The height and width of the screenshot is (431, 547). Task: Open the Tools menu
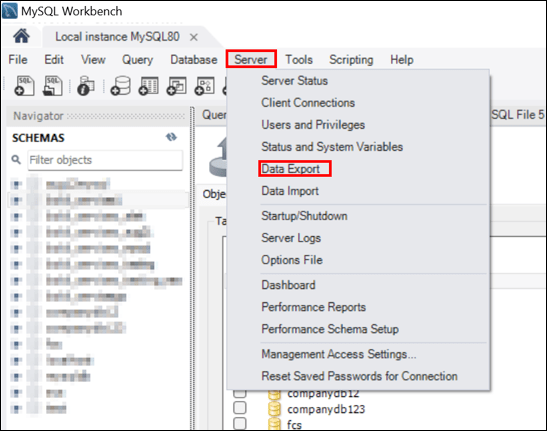tap(299, 59)
